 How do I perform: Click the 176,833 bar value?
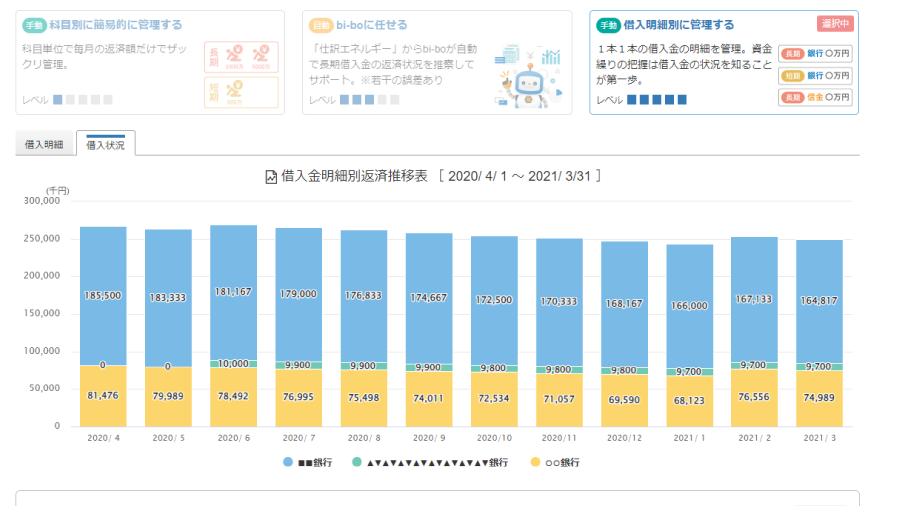363,295
